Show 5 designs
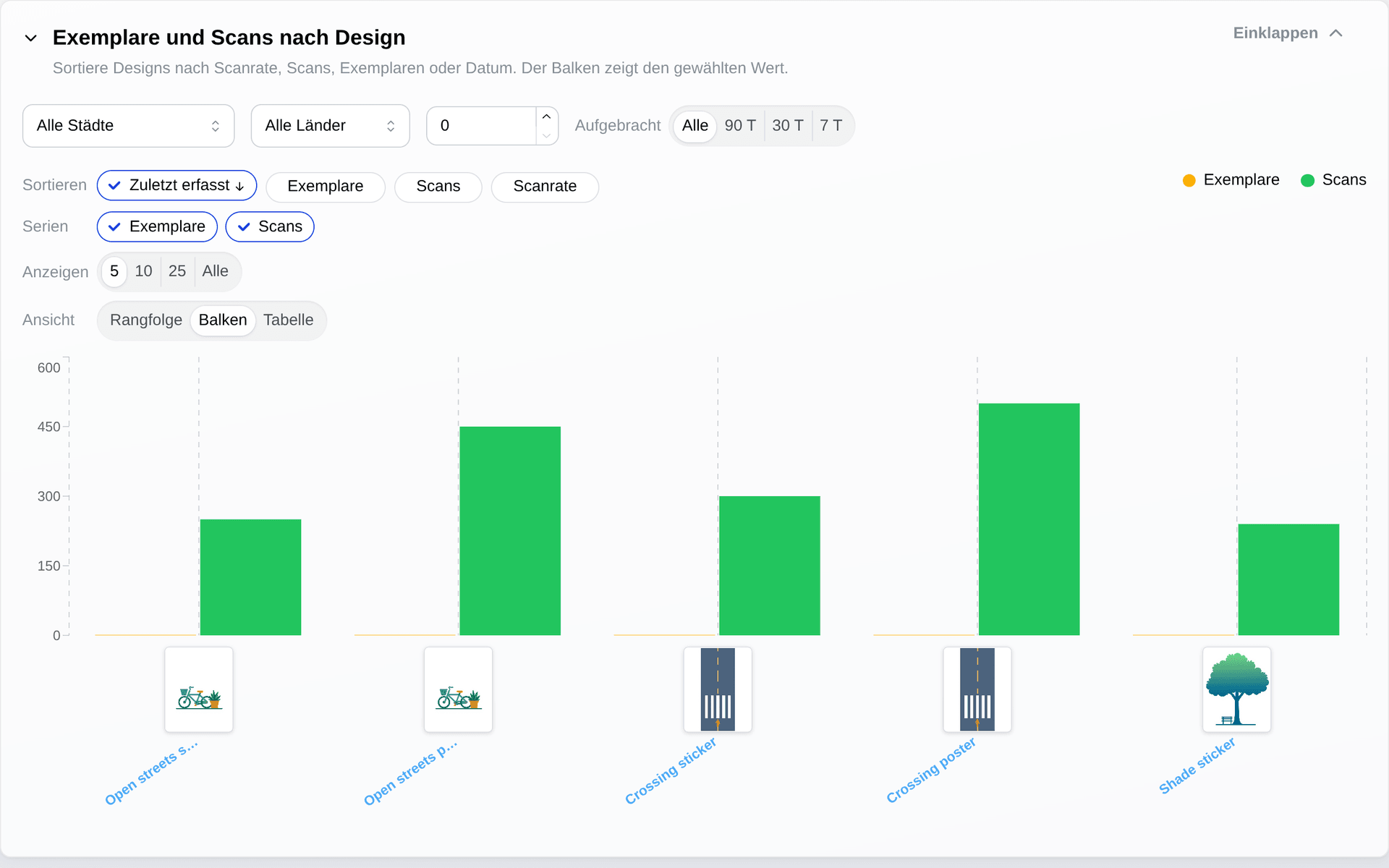The height and width of the screenshot is (868, 1389). (x=114, y=271)
